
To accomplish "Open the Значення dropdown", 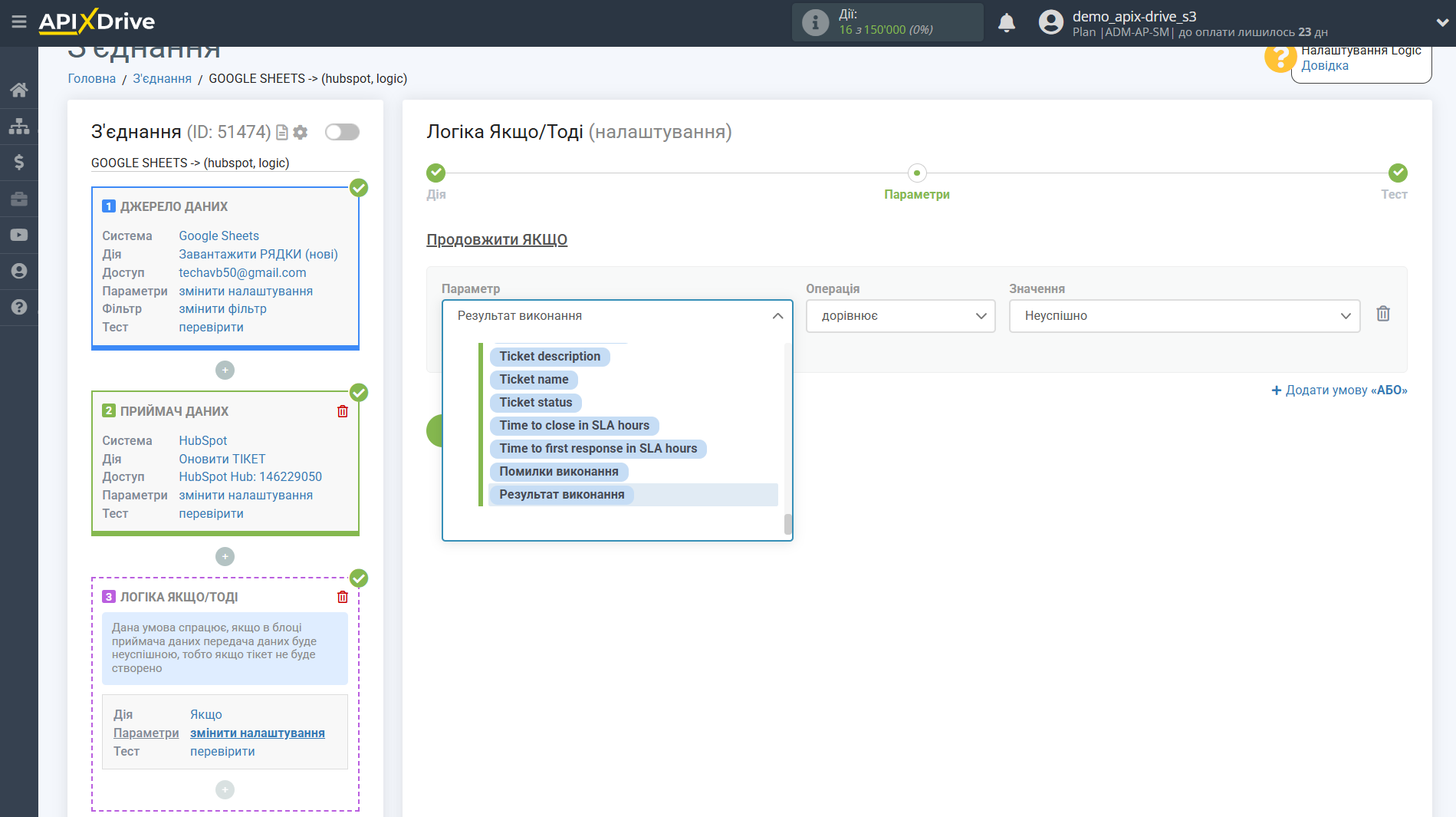I will click(x=1185, y=316).
